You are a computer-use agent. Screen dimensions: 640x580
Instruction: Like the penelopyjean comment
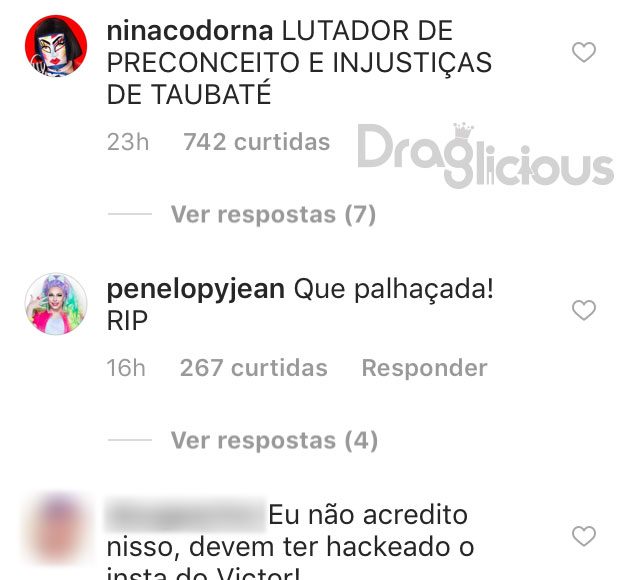584,310
